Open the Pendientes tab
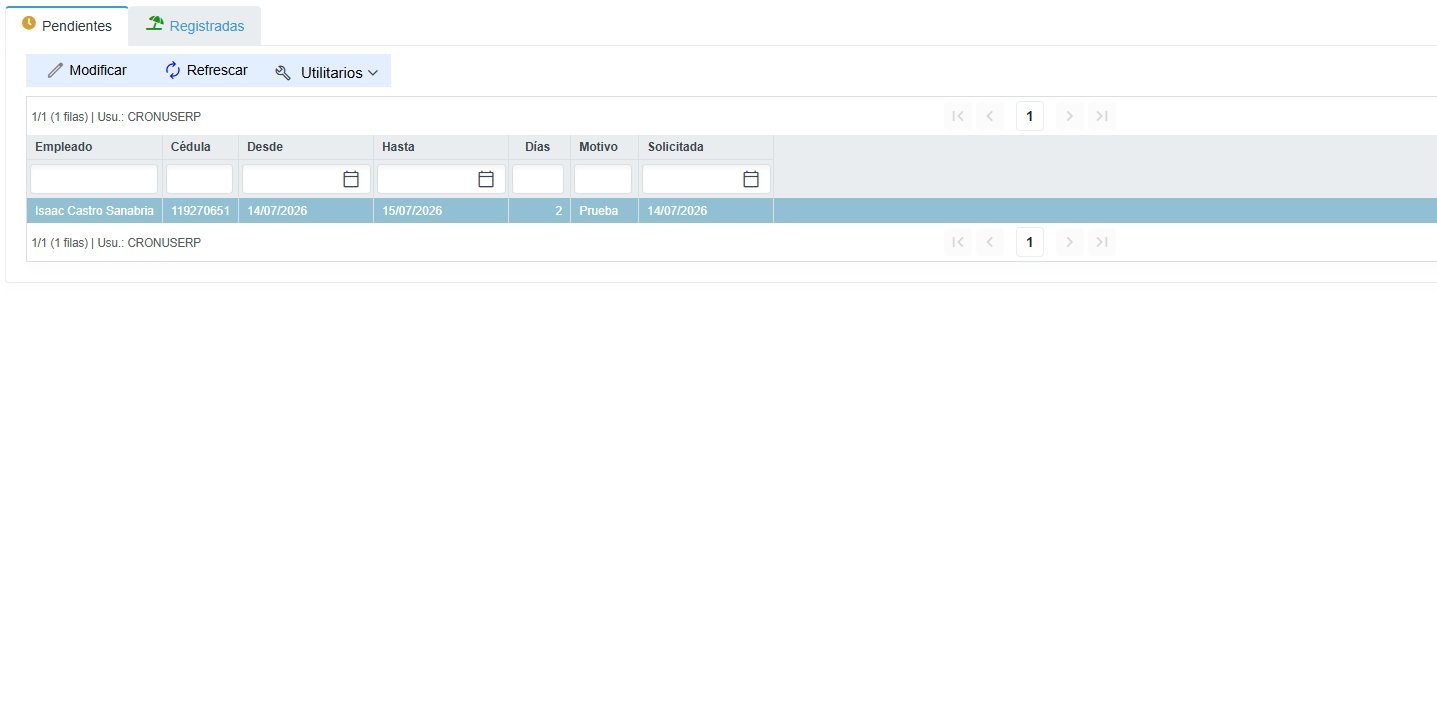The height and width of the screenshot is (724, 1437). 67,26
